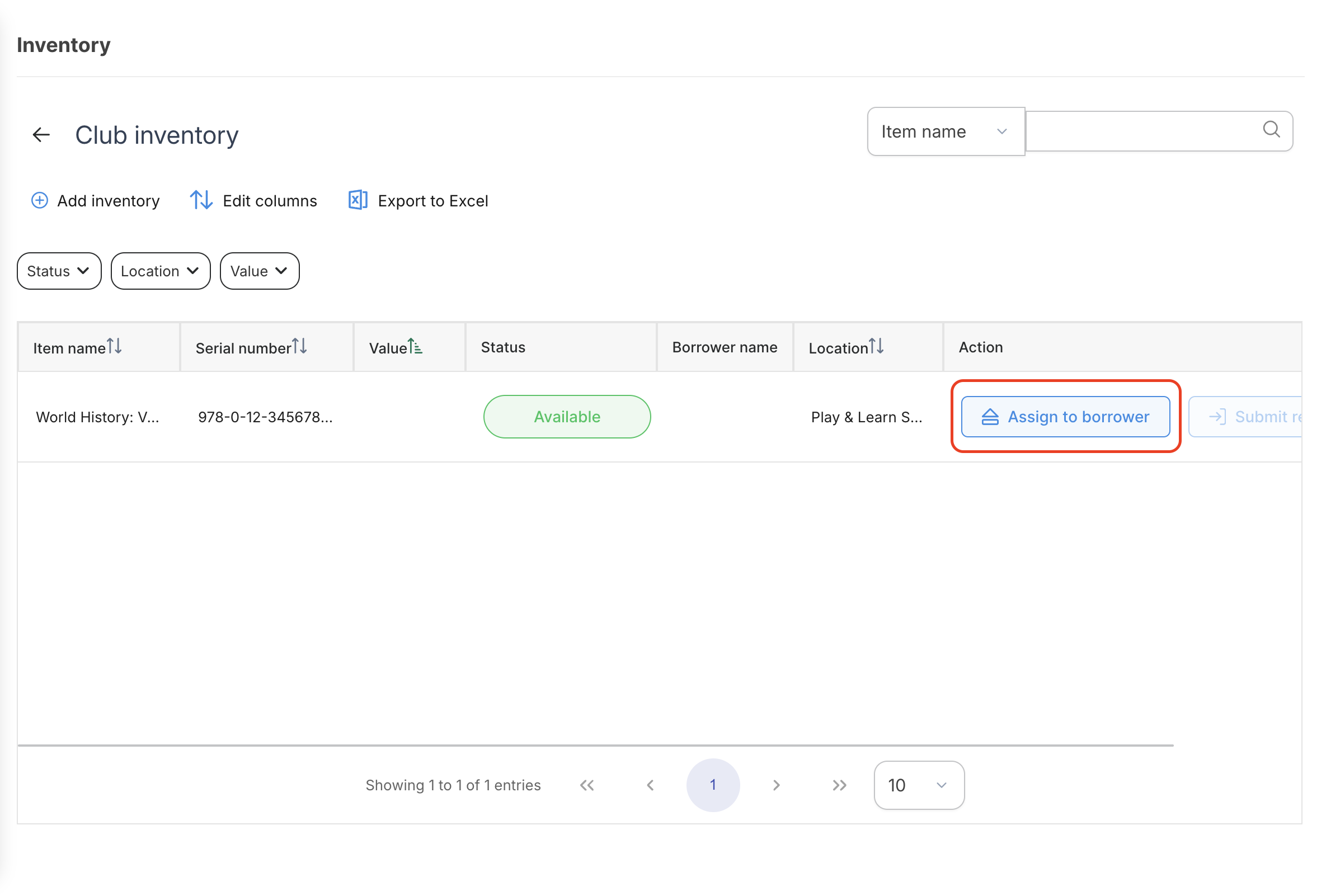The width and height of the screenshot is (1326, 896).
Task: Sort by Item name column
Action: tap(114, 346)
